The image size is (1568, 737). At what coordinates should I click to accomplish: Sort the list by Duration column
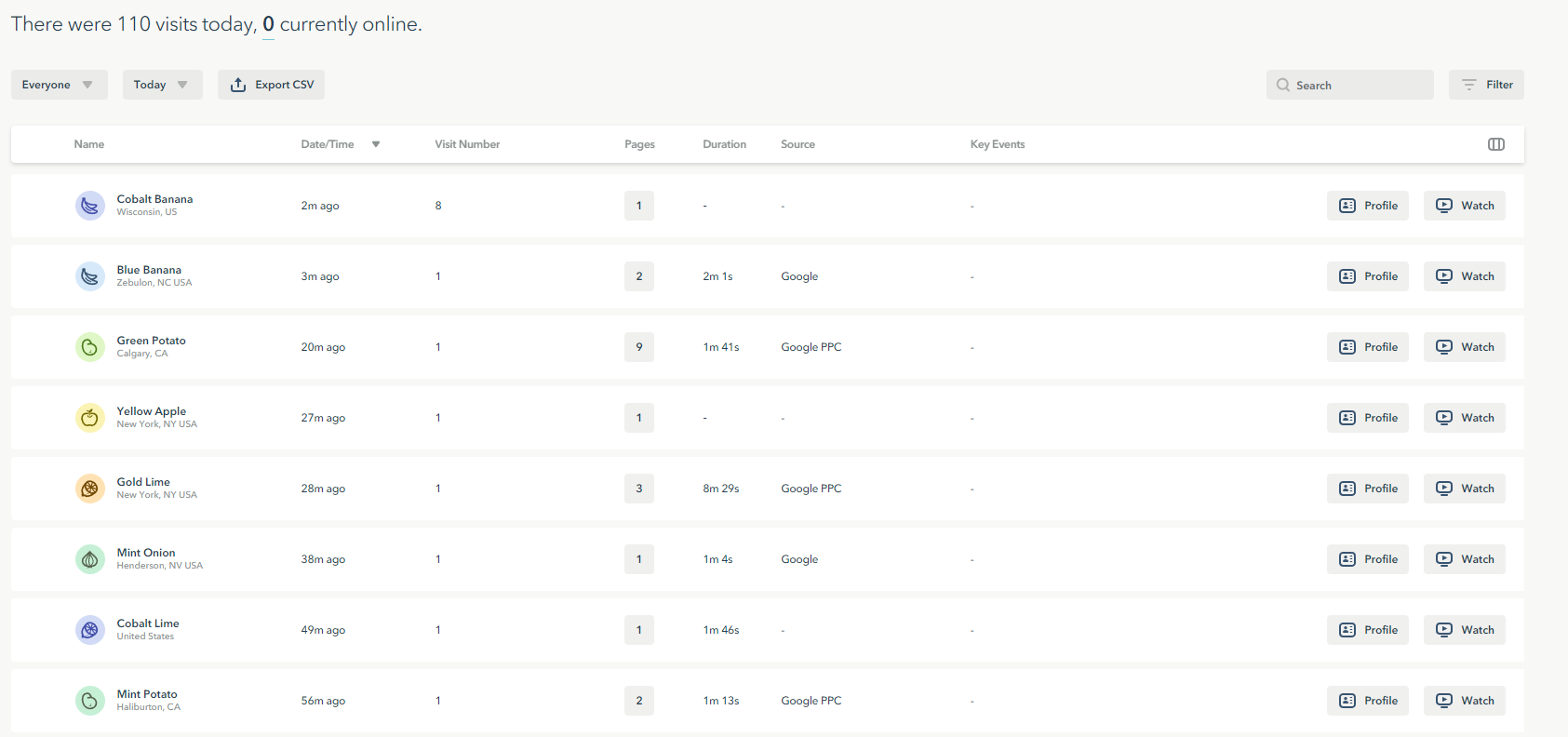pyautogui.click(x=724, y=144)
